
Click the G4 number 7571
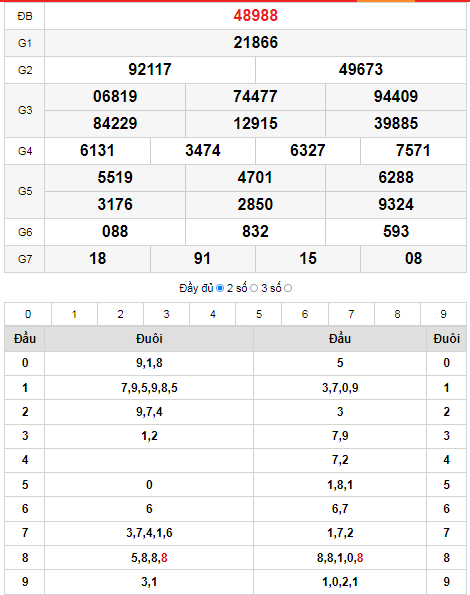tap(413, 151)
